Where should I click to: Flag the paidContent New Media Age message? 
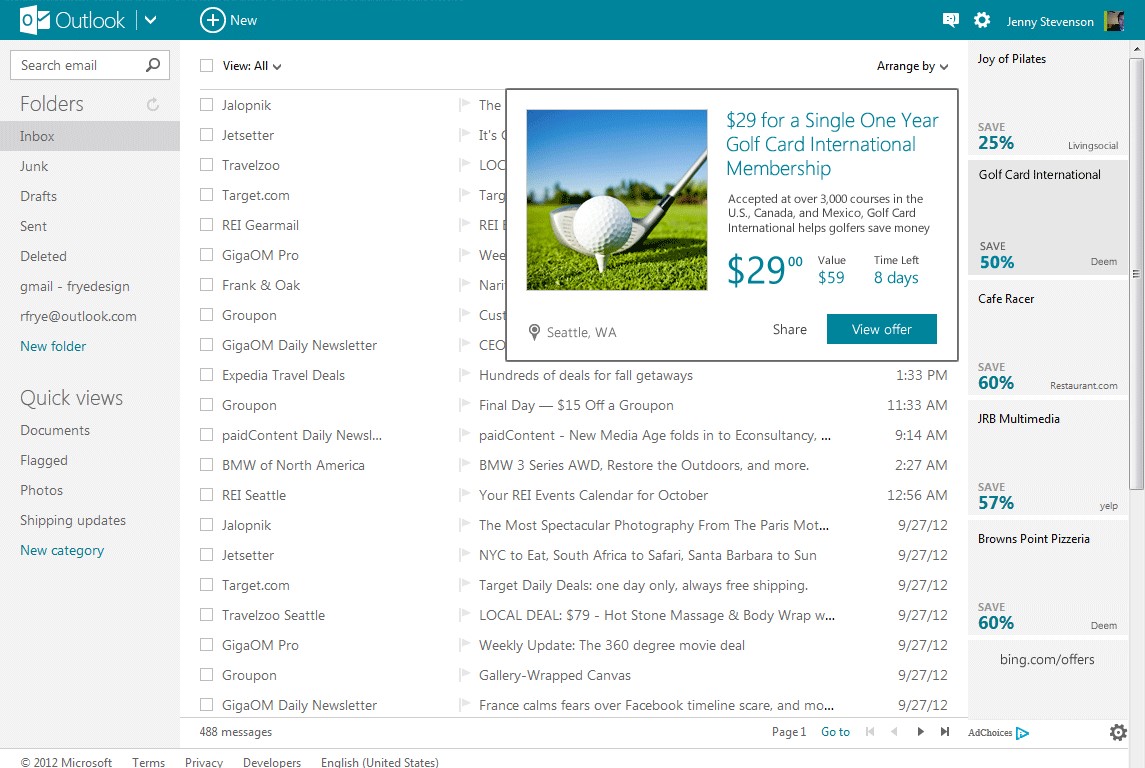pyautogui.click(x=464, y=434)
